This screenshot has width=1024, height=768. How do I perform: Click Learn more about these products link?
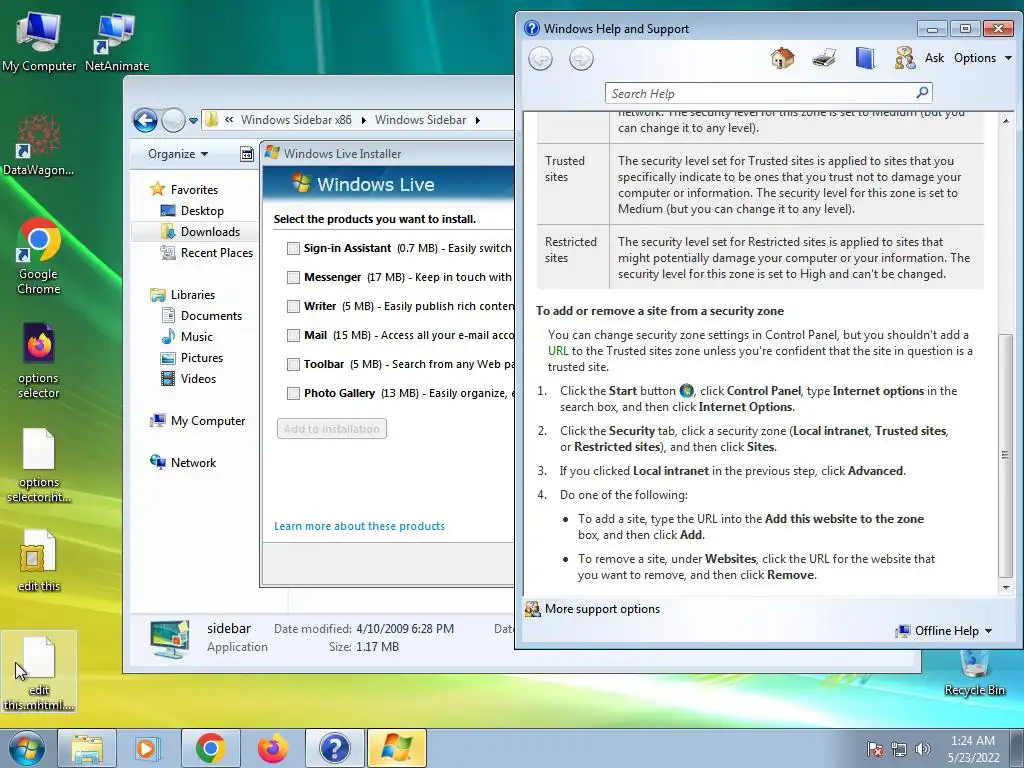pyautogui.click(x=359, y=526)
